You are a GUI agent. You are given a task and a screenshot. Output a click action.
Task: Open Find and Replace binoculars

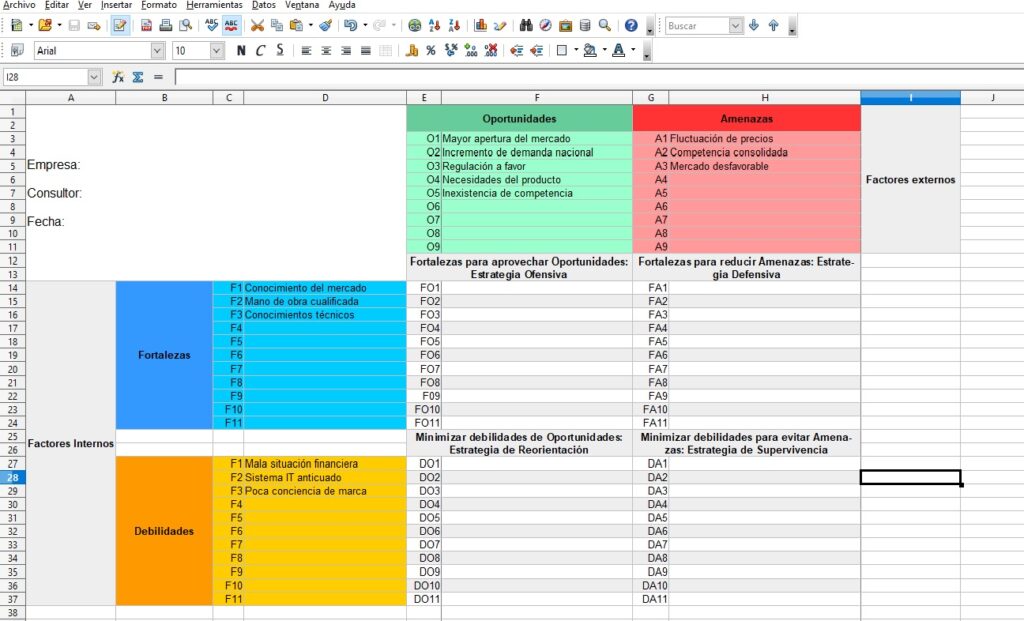pos(526,25)
